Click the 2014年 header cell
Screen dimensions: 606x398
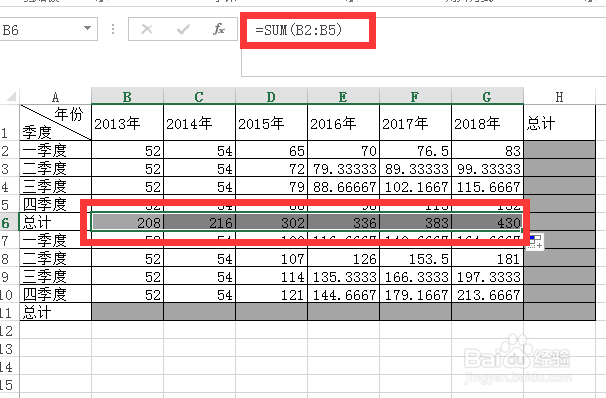tap(199, 122)
